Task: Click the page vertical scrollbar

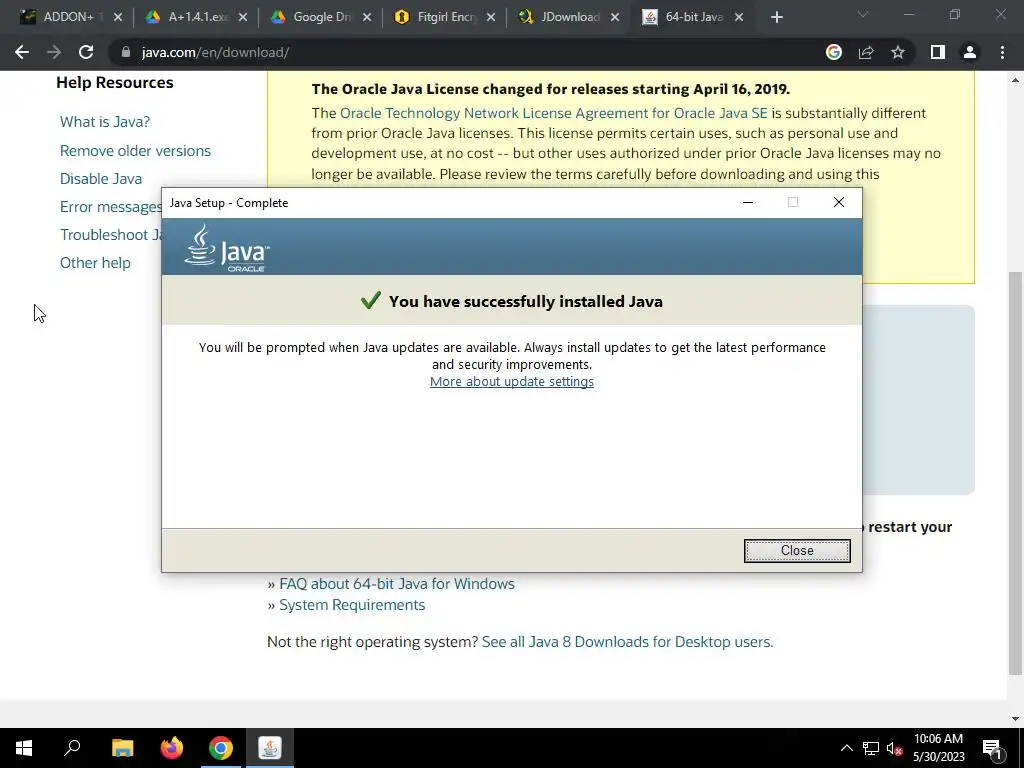Action: pyautogui.click(x=1015, y=473)
